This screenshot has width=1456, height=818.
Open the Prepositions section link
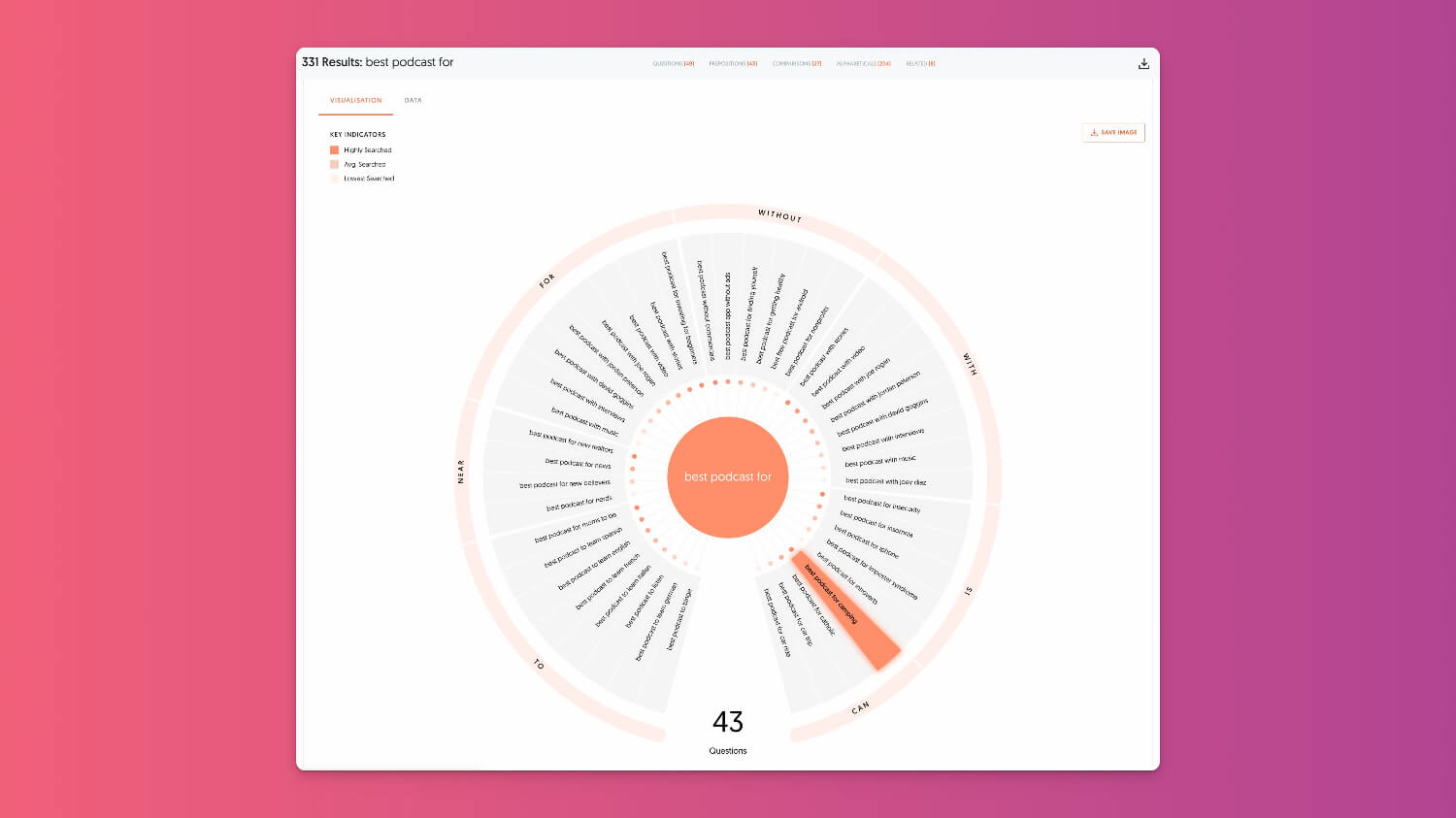733,64
